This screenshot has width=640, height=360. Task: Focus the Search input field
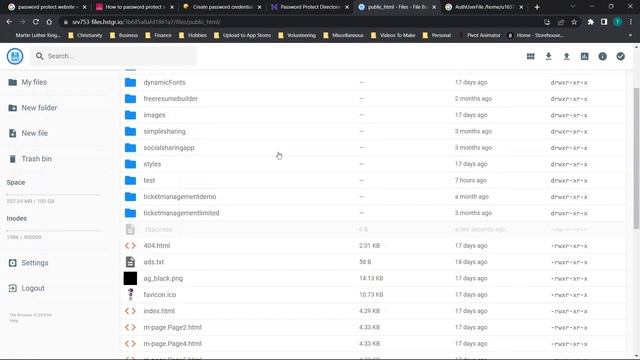coord(113,56)
